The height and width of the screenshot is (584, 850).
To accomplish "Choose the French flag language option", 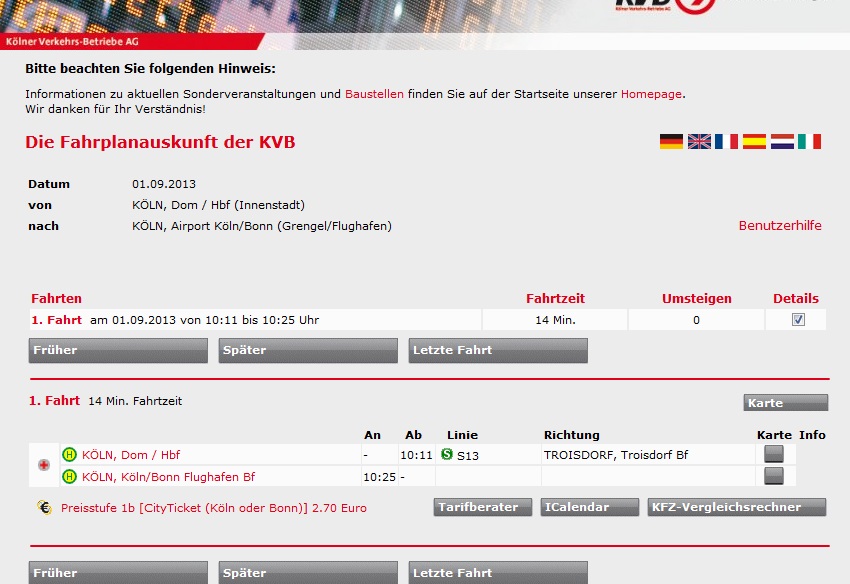I will pyautogui.click(x=727, y=142).
